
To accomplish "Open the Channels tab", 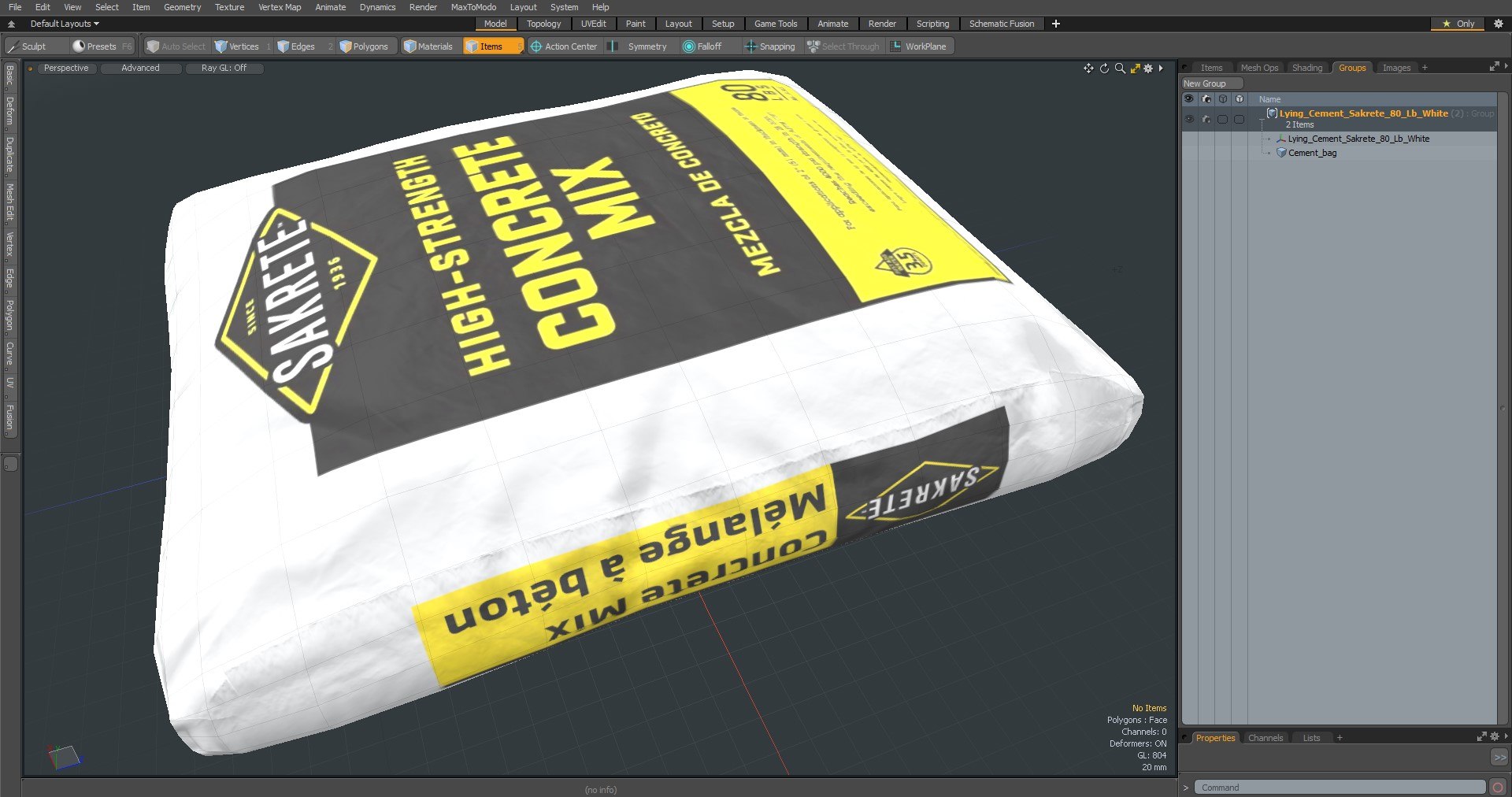I will pos(1266,738).
